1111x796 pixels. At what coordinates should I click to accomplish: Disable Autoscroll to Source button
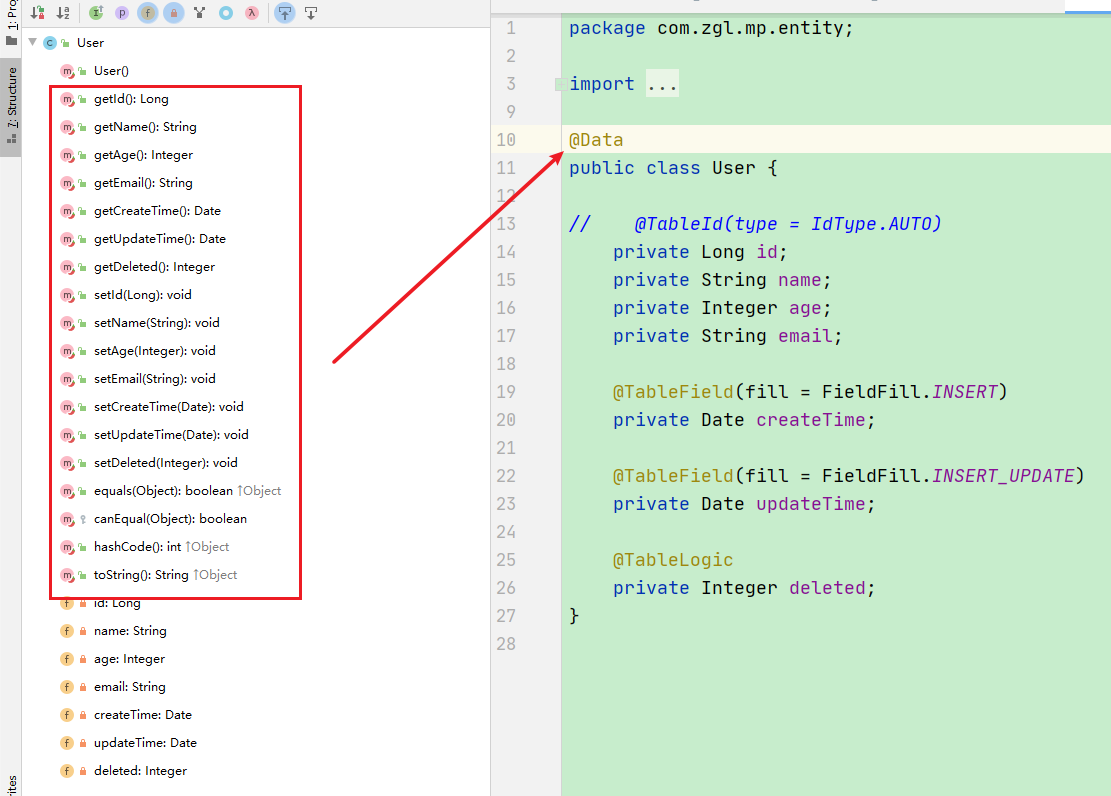tap(285, 13)
